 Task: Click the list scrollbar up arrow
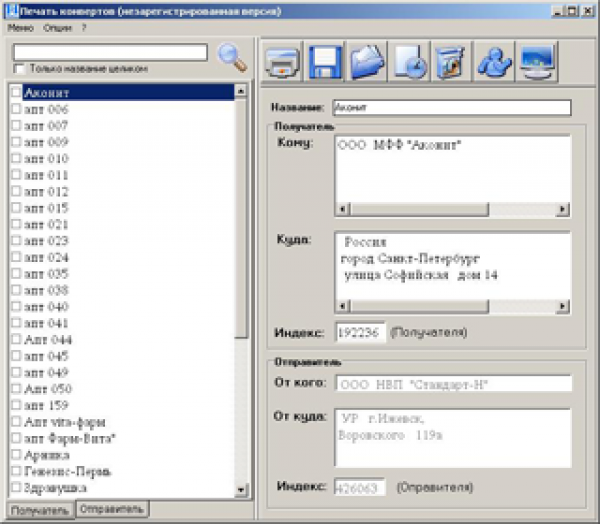pyautogui.click(x=241, y=91)
